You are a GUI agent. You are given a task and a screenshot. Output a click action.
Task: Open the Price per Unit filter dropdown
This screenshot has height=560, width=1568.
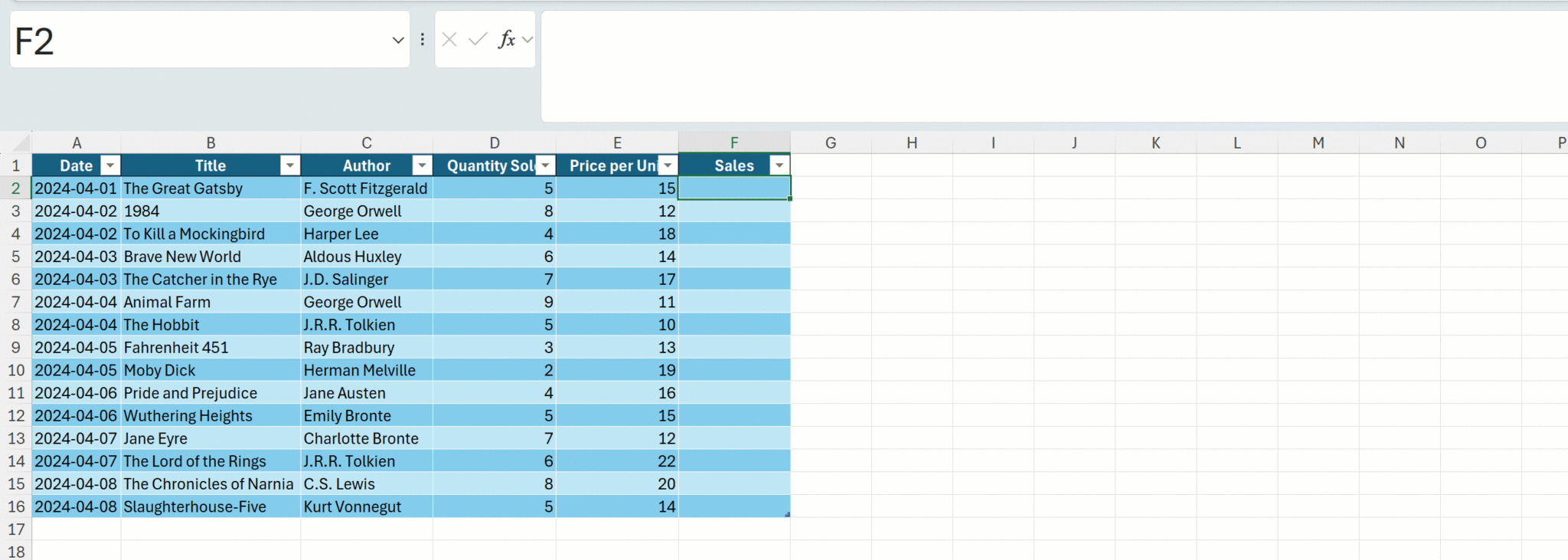[x=668, y=165]
